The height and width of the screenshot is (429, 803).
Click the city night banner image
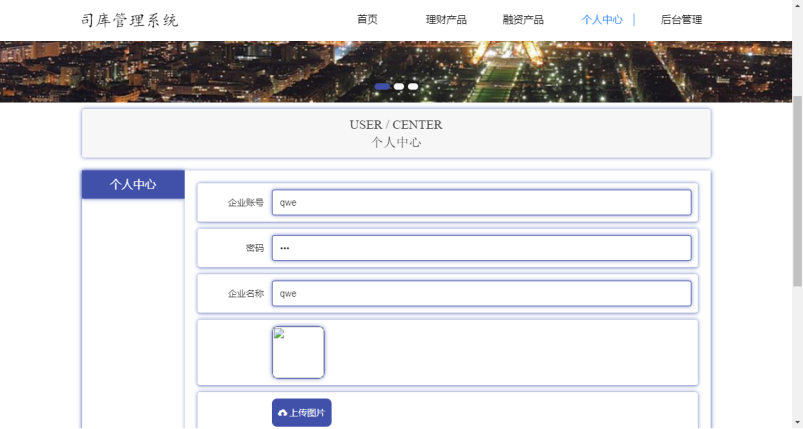200,70
